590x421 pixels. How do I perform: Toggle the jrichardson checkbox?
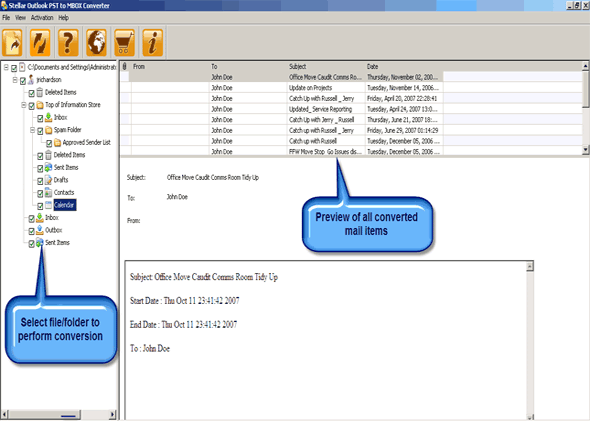(23, 81)
